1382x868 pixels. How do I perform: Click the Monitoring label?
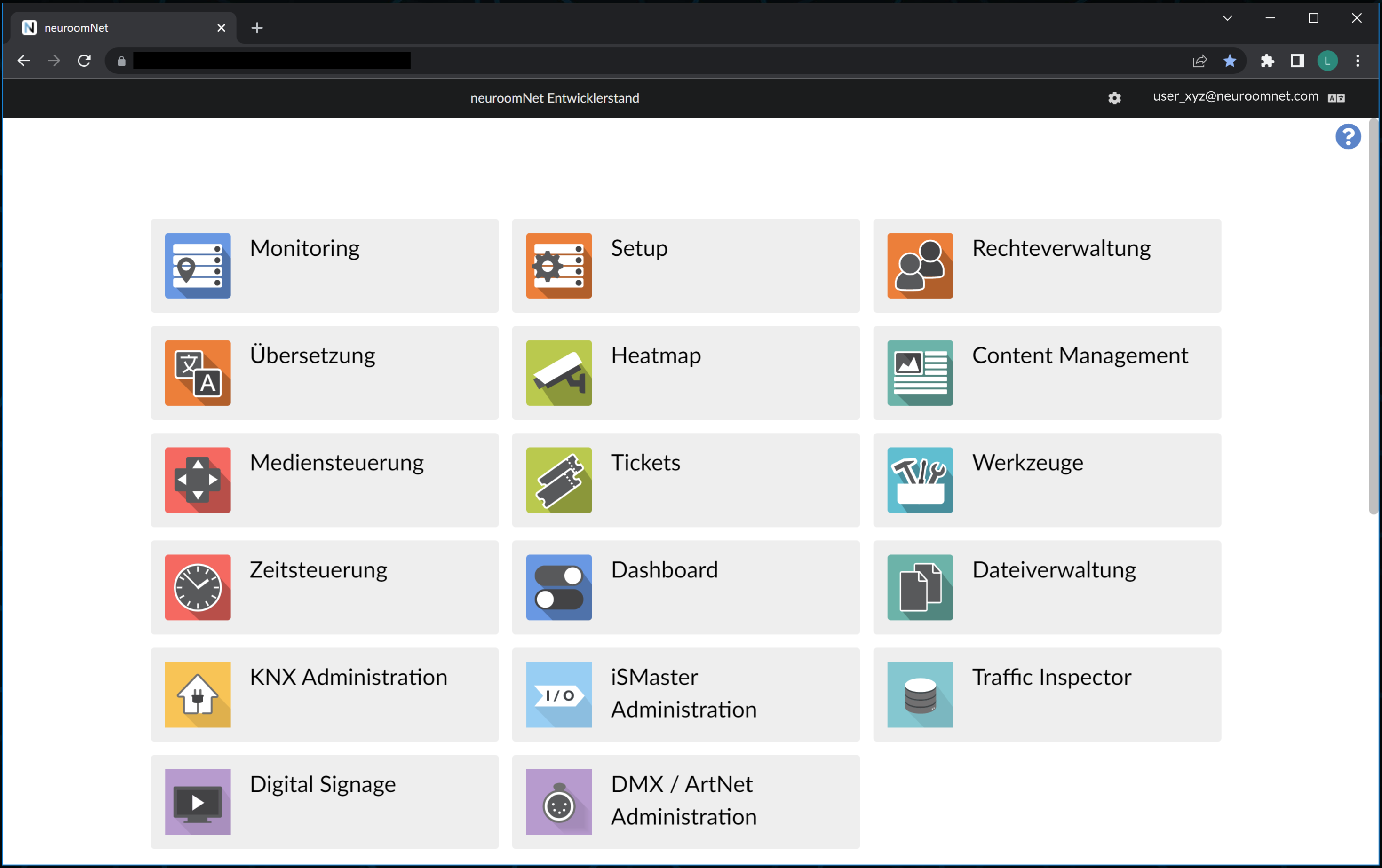(305, 248)
